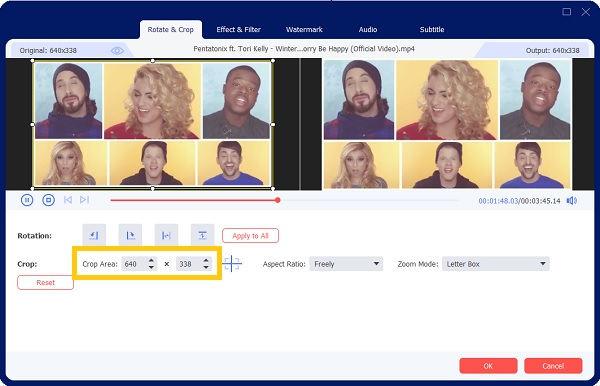Toggle the original preview eye icon
600x386 pixels.
point(117,50)
